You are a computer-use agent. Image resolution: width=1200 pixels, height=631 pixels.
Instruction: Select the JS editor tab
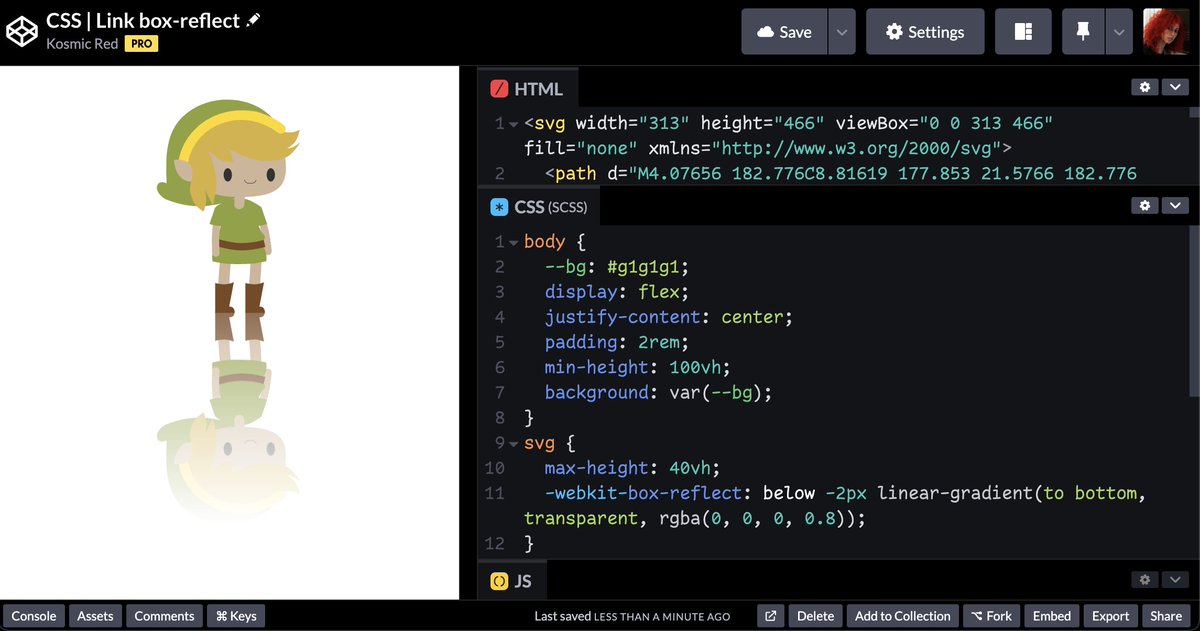pos(512,581)
